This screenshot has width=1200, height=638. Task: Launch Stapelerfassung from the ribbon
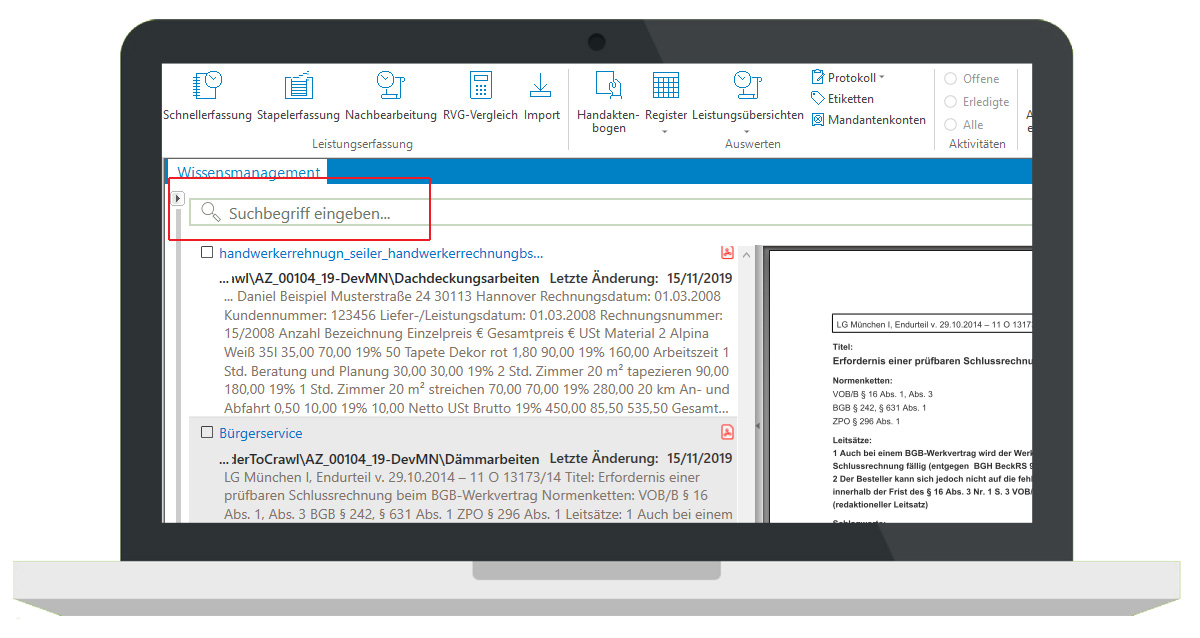(298, 96)
